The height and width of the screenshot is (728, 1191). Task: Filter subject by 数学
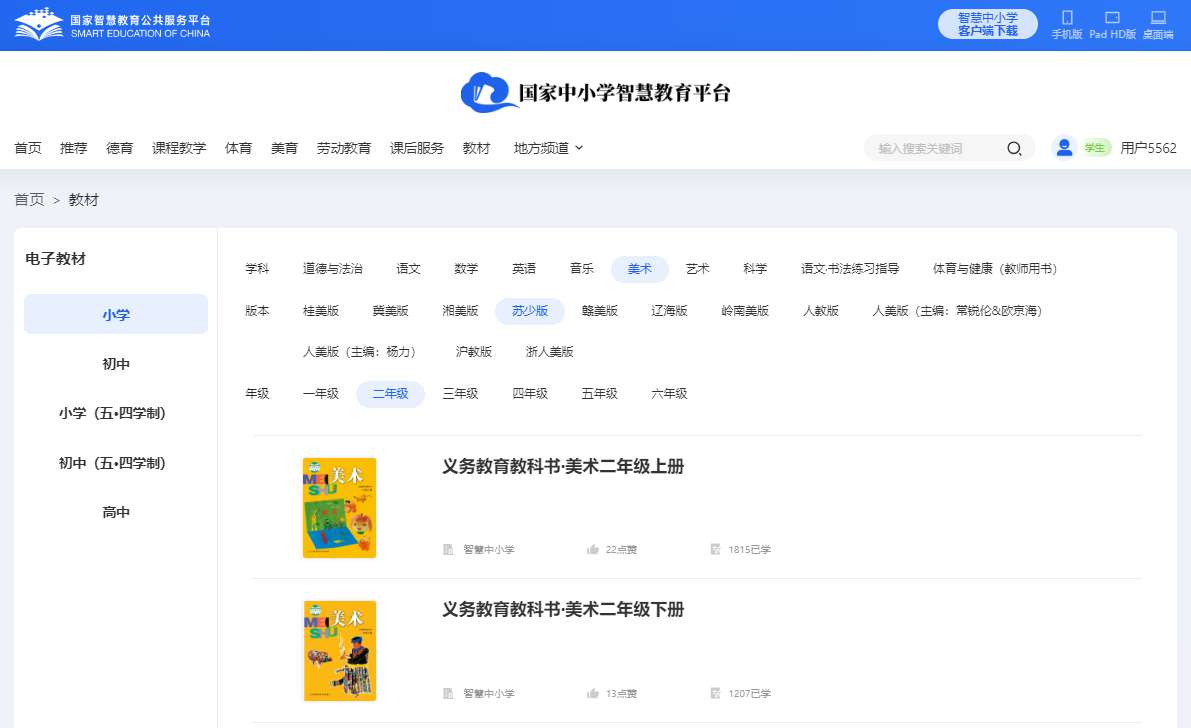(466, 269)
